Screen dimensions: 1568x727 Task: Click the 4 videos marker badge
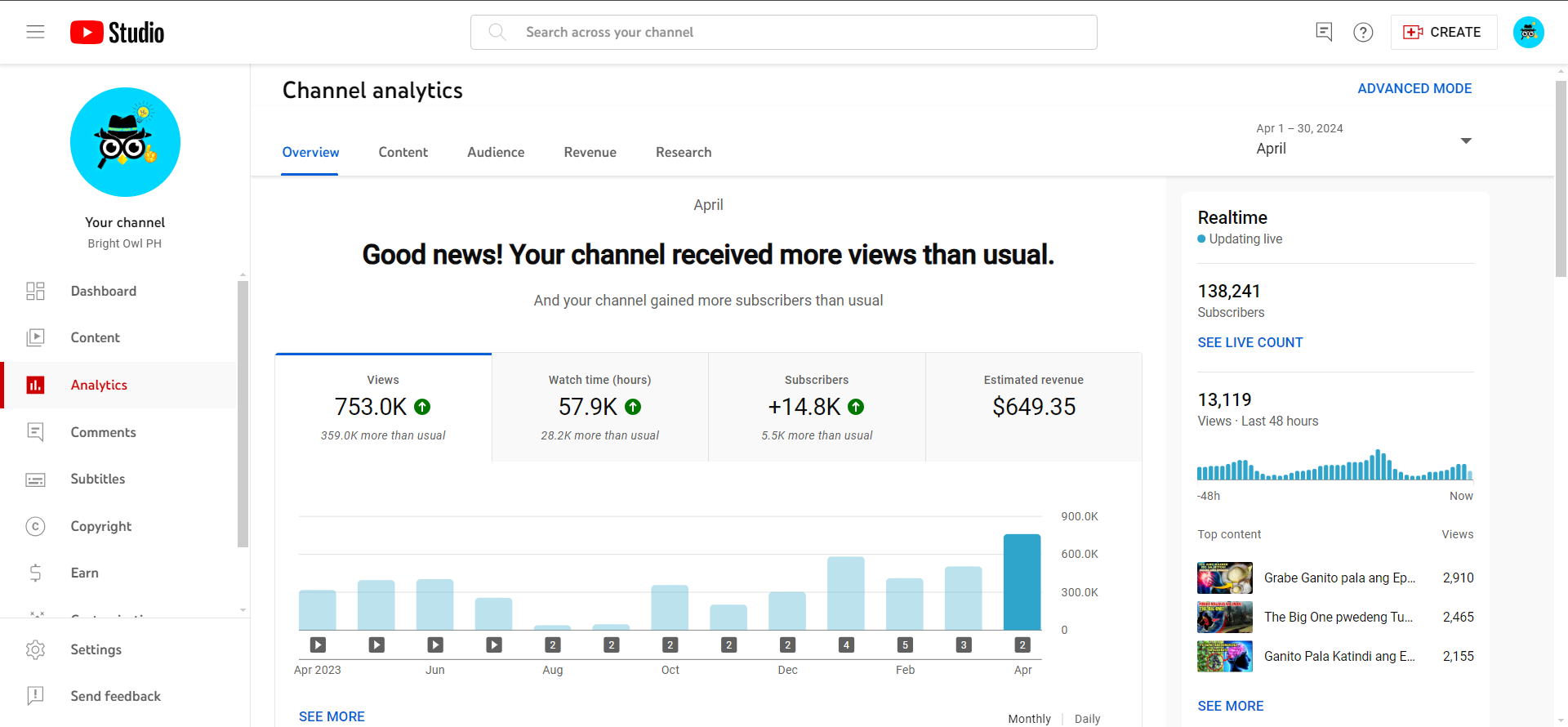point(846,644)
